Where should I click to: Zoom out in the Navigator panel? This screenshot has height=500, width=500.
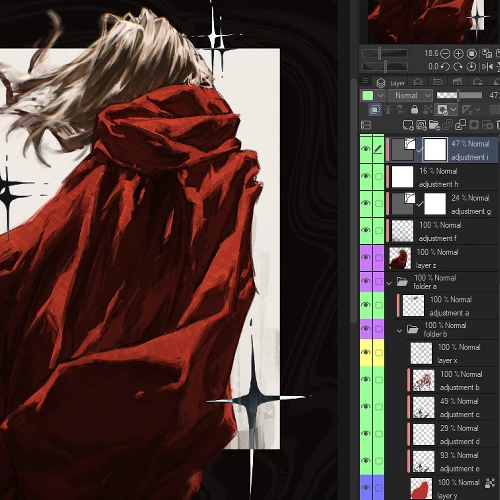pyautogui.click(x=445, y=53)
